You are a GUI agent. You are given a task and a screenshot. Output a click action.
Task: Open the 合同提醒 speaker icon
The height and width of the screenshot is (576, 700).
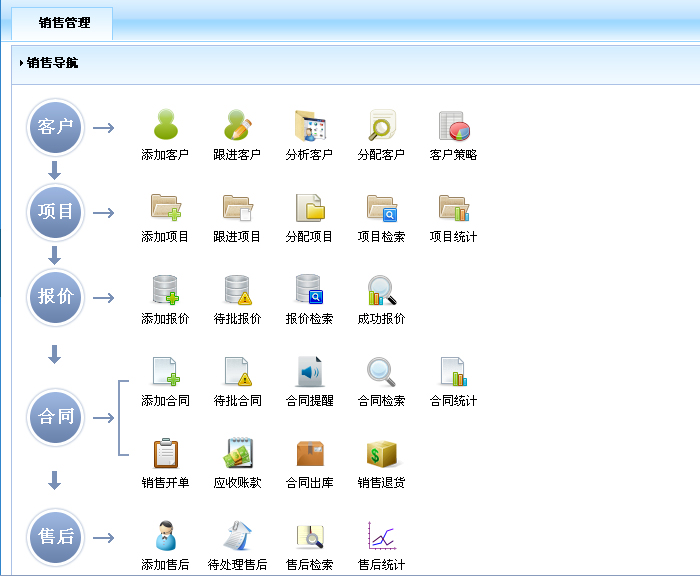point(309,371)
